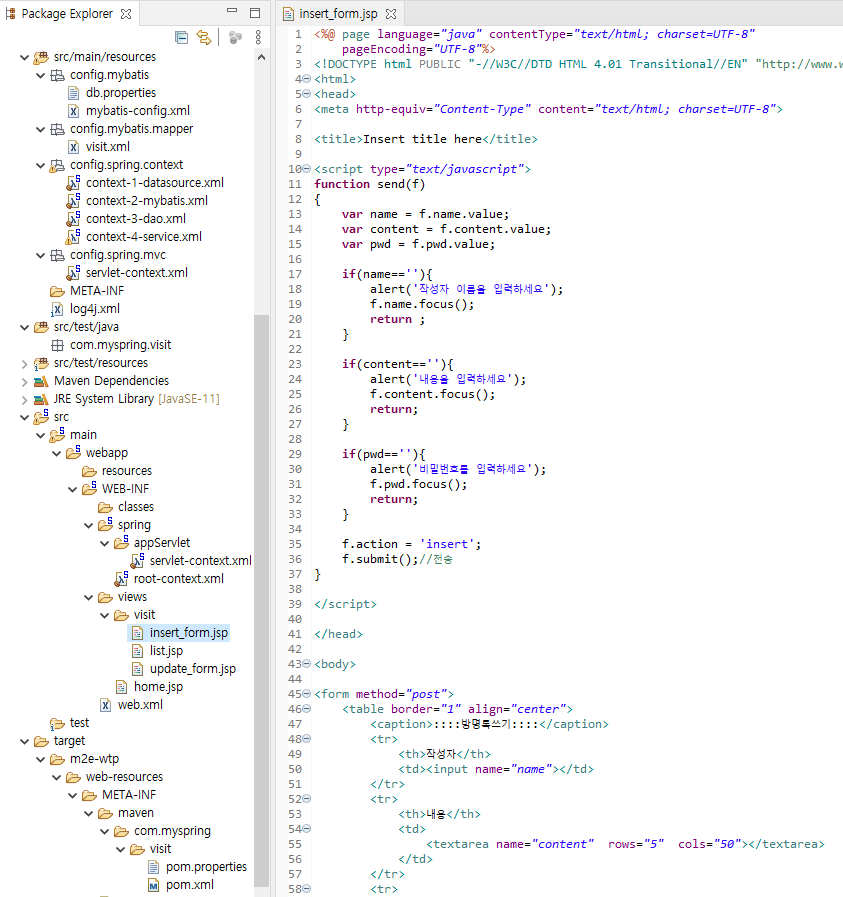Click the db.properties file icon

73,93
